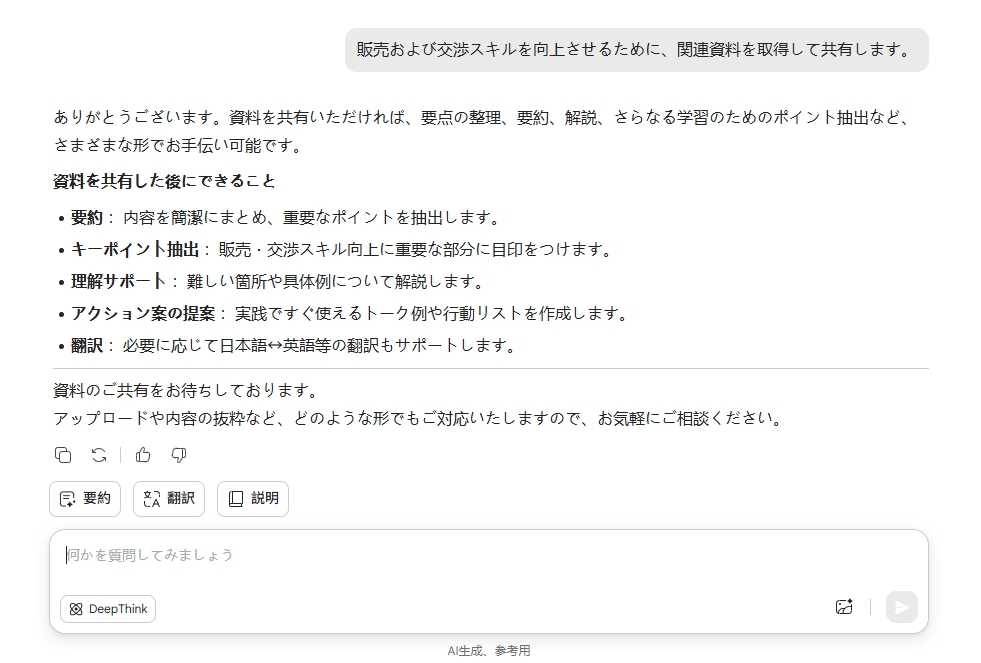Click the line 資料のご共有をお待ちしております。
The width and height of the screenshot is (981, 663).
click(x=187, y=390)
